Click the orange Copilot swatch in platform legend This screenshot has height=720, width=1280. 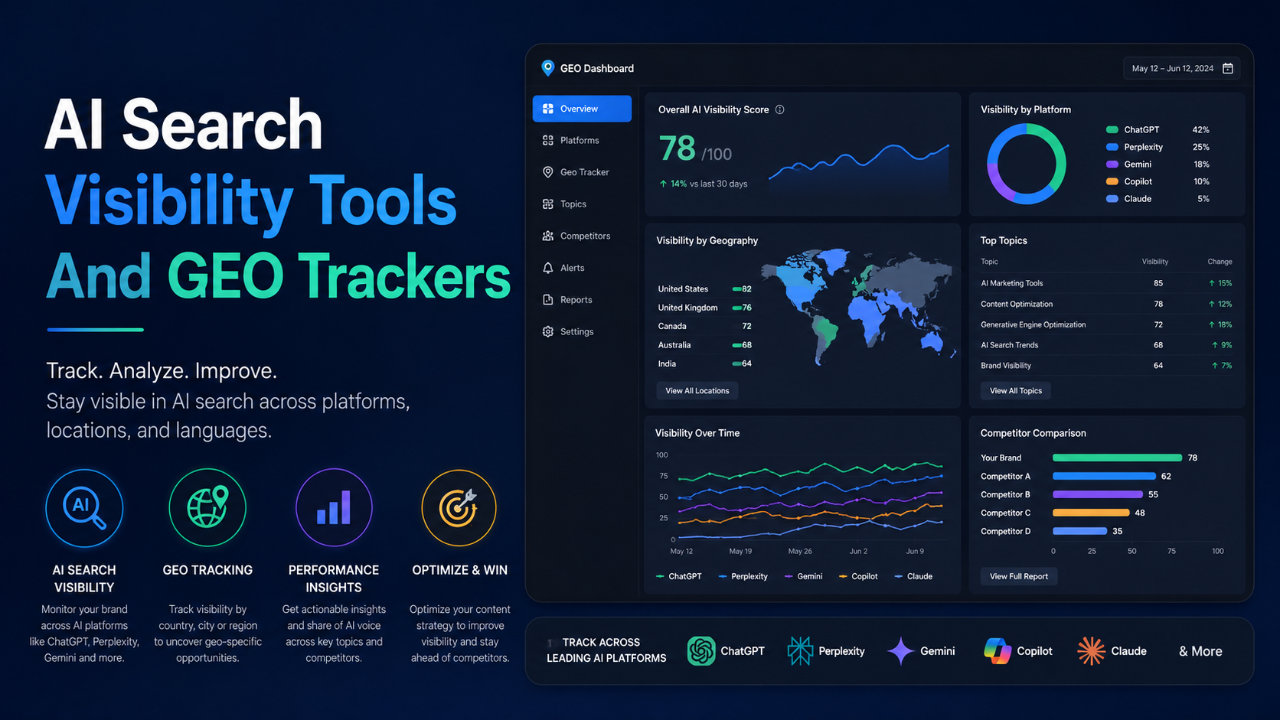point(1112,181)
